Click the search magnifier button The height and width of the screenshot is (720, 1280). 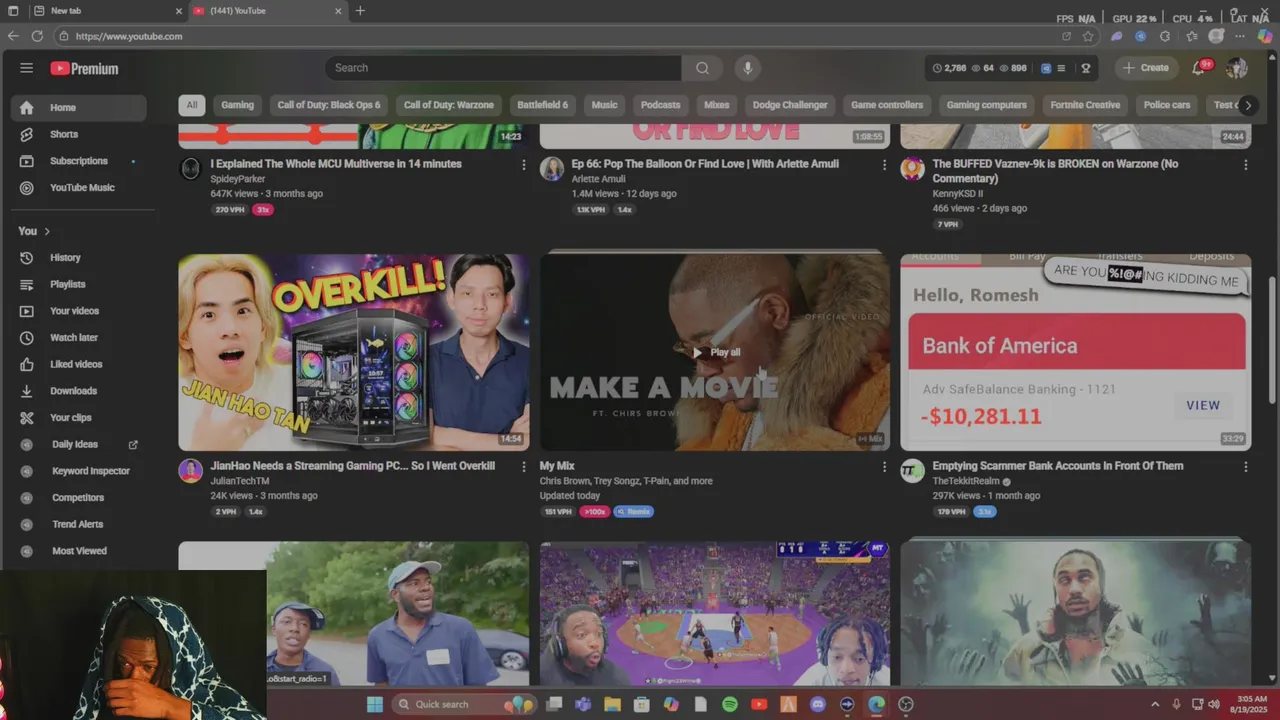point(703,68)
